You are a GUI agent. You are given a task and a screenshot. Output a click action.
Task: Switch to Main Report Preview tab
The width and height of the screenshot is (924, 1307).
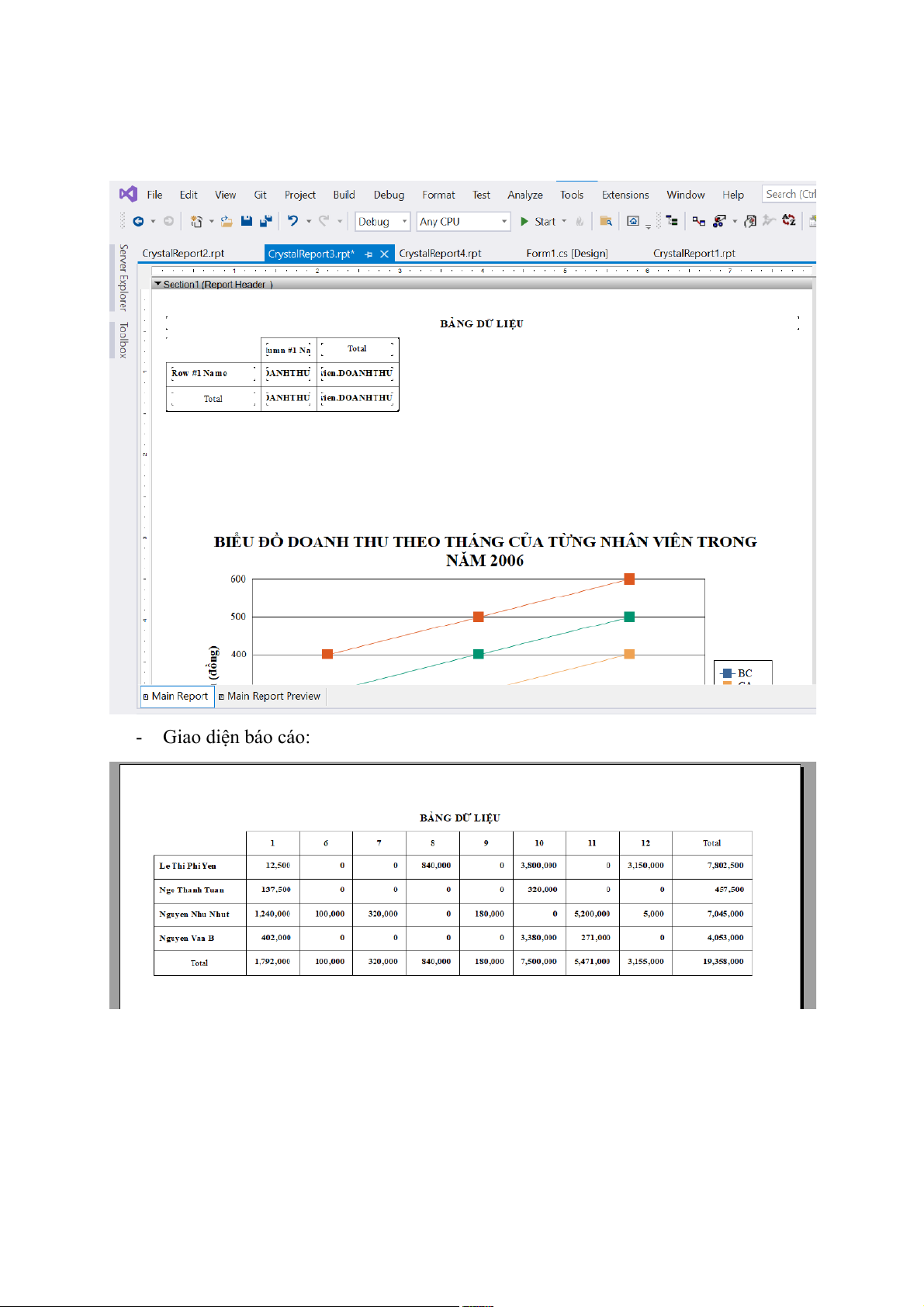pos(272,696)
